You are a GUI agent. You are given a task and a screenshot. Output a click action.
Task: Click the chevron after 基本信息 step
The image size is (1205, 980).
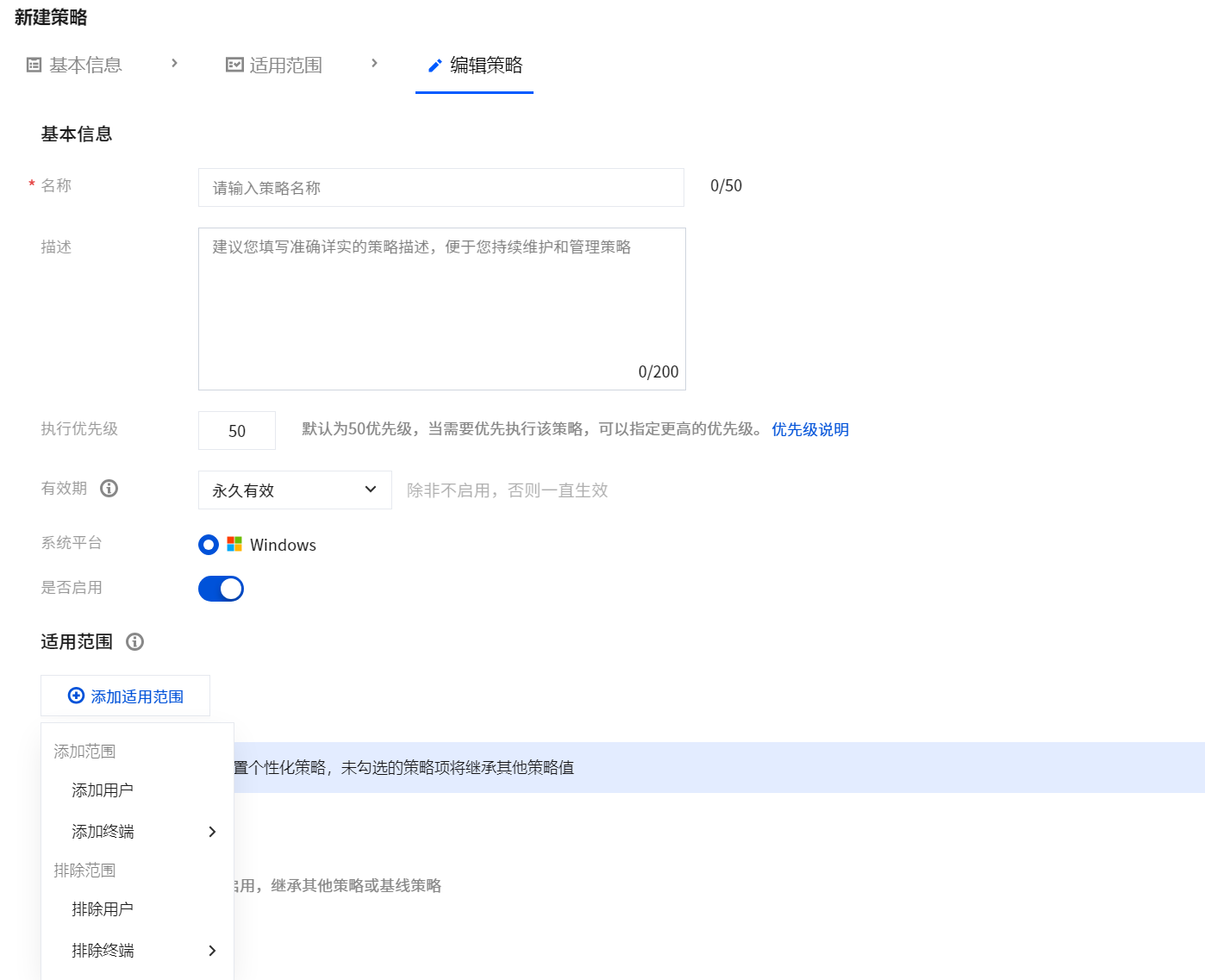pyautogui.click(x=174, y=63)
